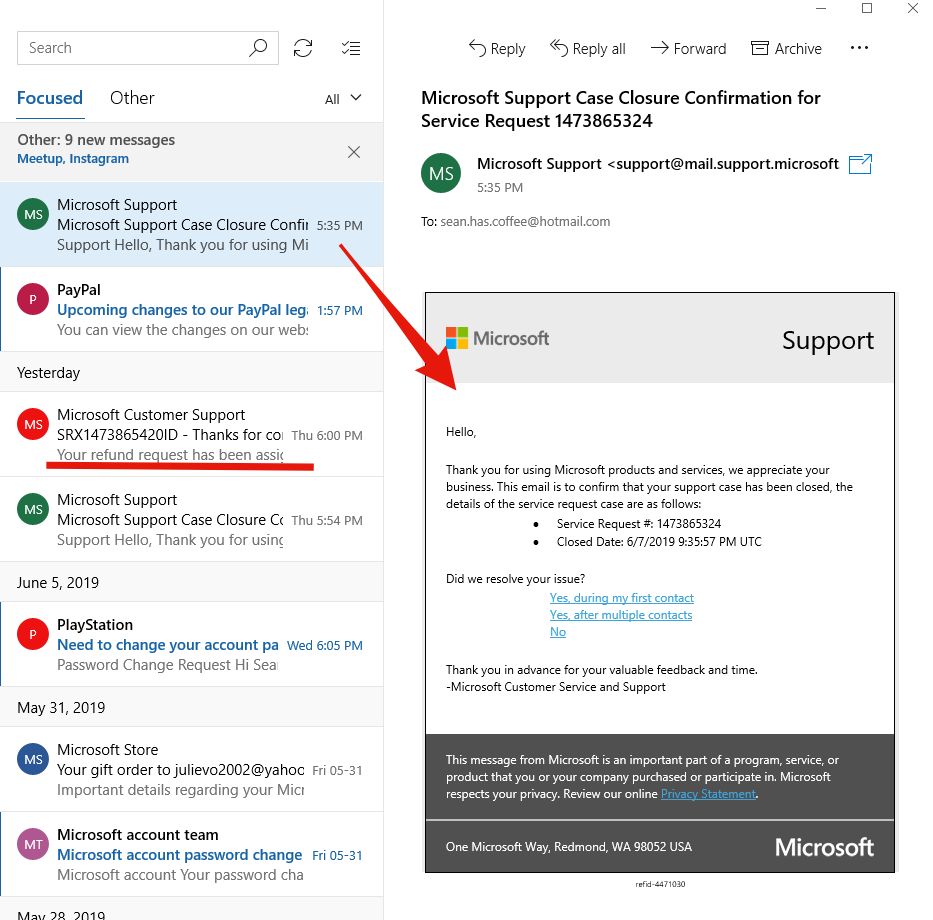
Task: Open the Thu 5:54 PM Microsoft Support email
Action: (192, 520)
